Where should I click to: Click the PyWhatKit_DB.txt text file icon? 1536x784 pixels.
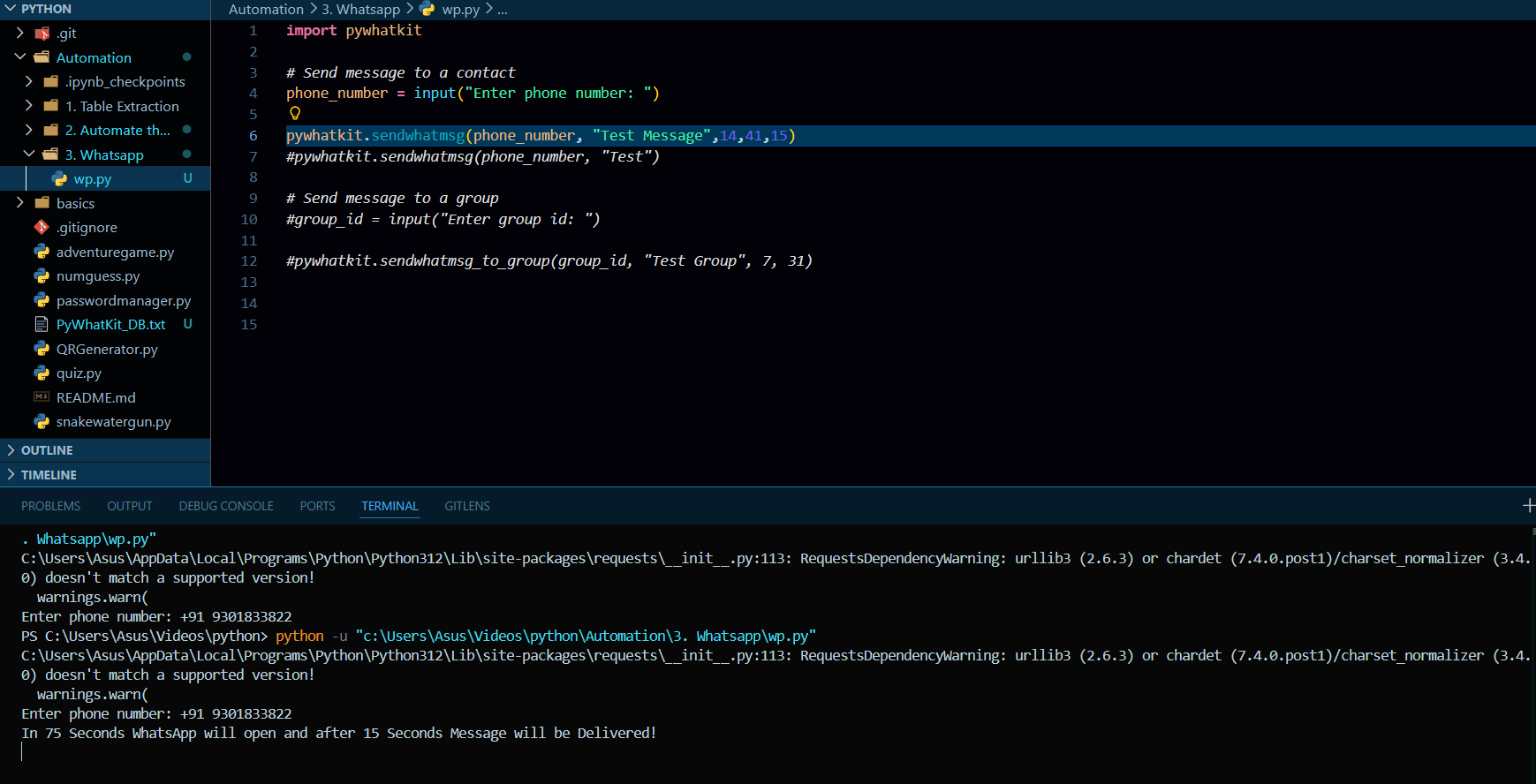(42, 325)
